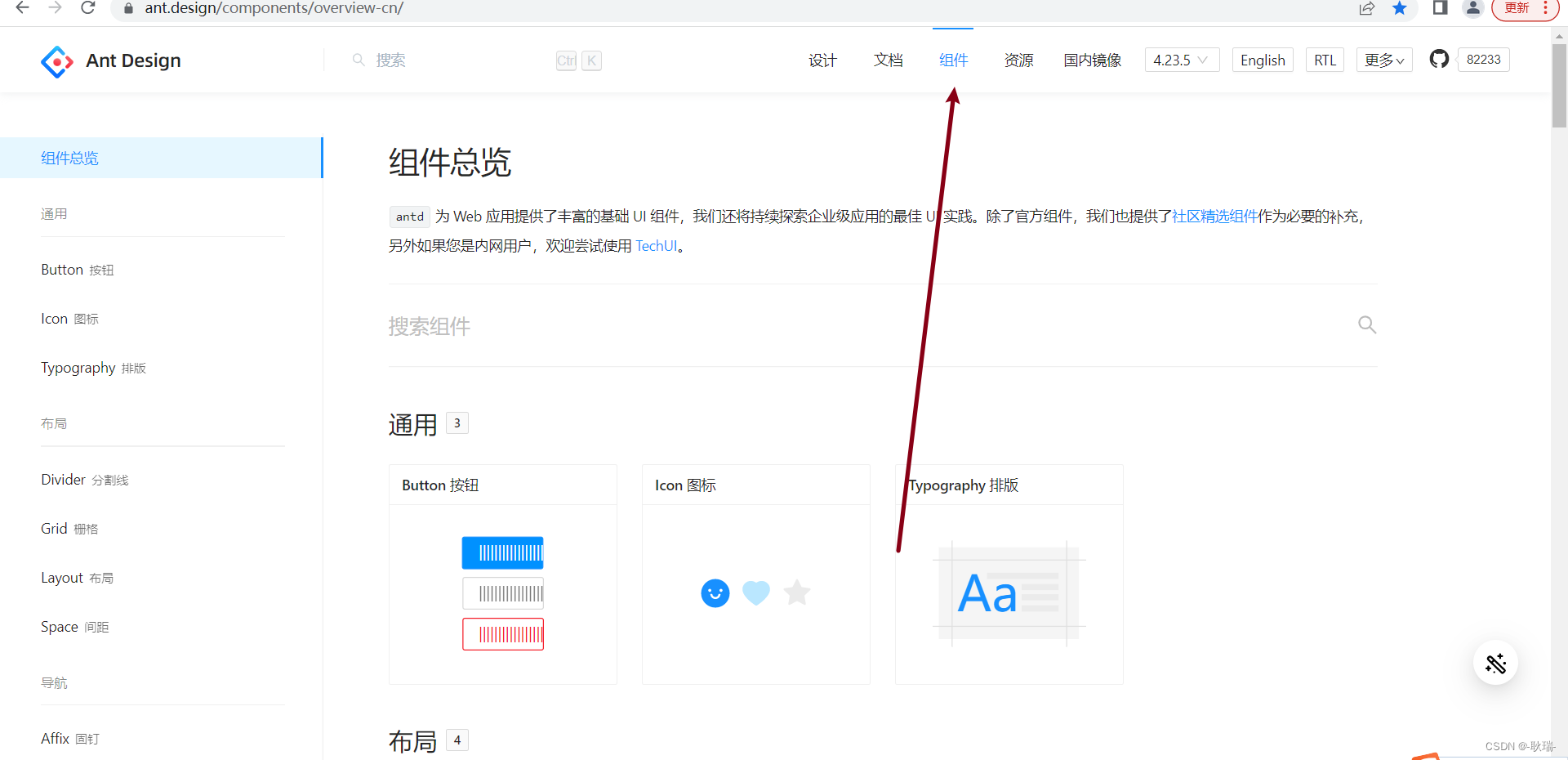Open Icon 图标 in the sidebar
This screenshot has height=760, width=1568.
(x=69, y=319)
